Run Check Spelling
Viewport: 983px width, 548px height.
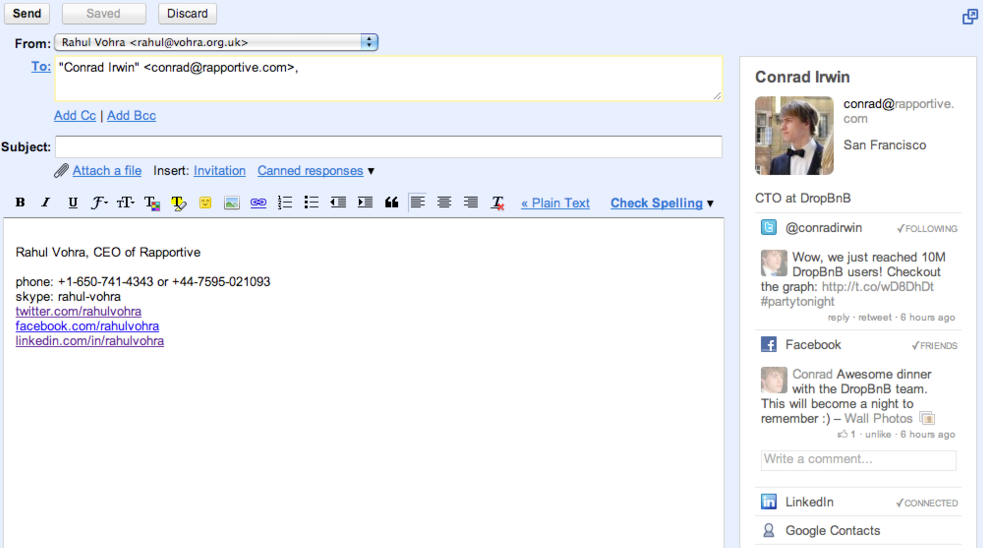coord(656,203)
